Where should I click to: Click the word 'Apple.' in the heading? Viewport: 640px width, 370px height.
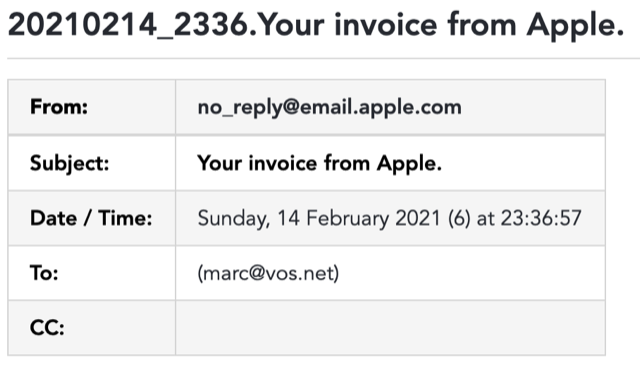pyautogui.click(x=576, y=26)
